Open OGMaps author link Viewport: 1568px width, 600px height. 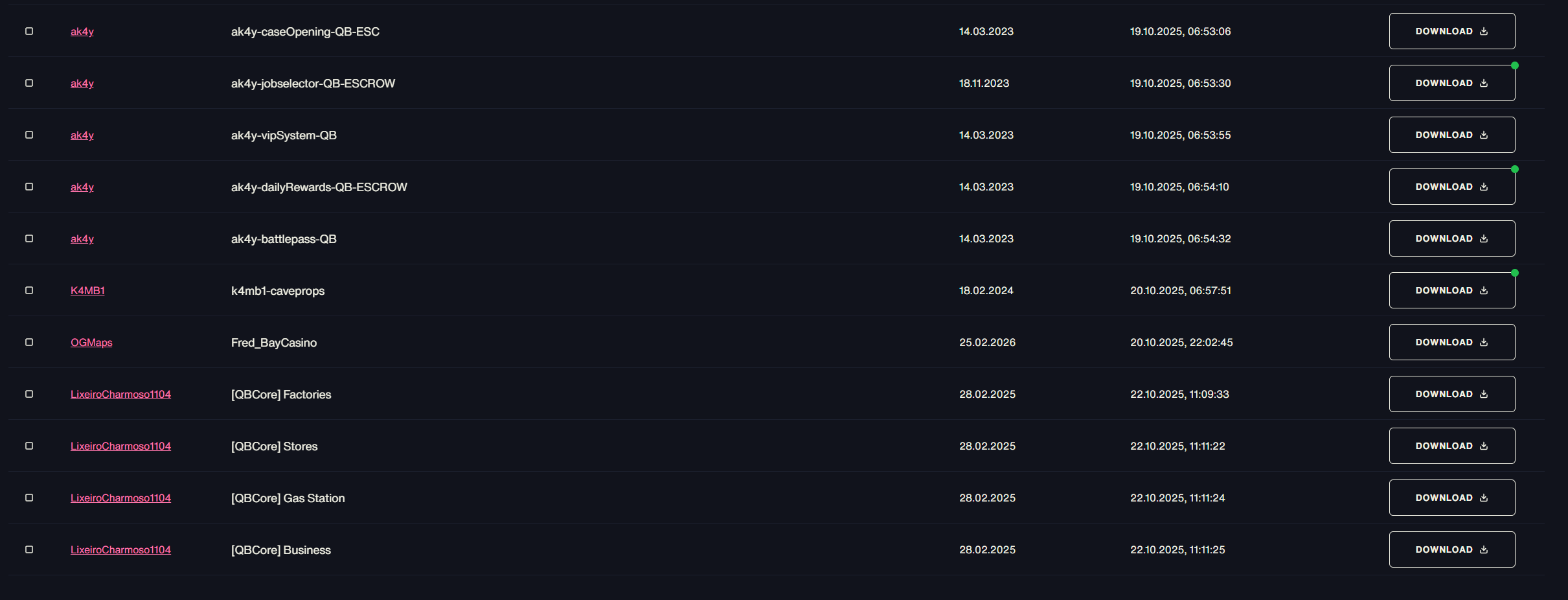coord(91,342)
